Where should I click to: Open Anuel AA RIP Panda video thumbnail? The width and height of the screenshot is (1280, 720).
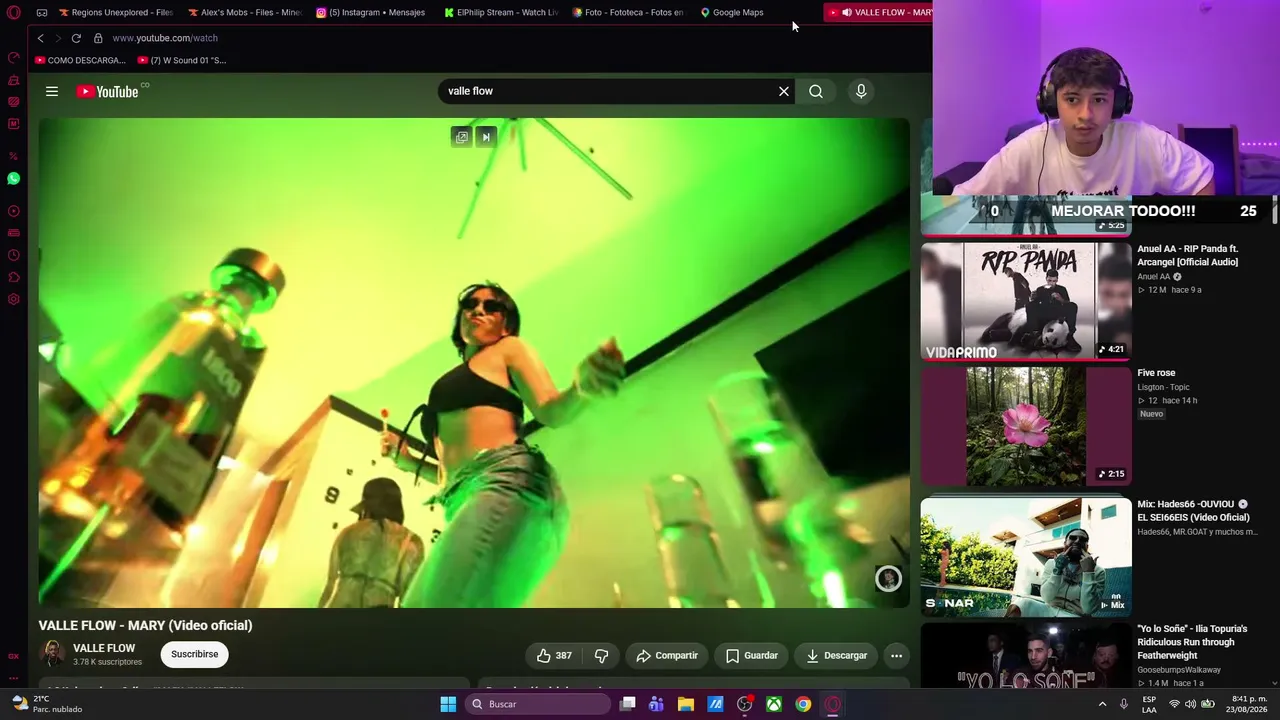point(1026,301)
